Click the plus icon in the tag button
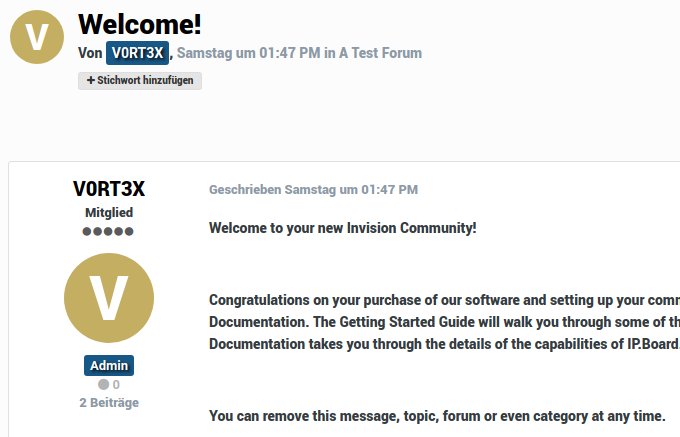680x437 pixels. (x=90, y=81)
